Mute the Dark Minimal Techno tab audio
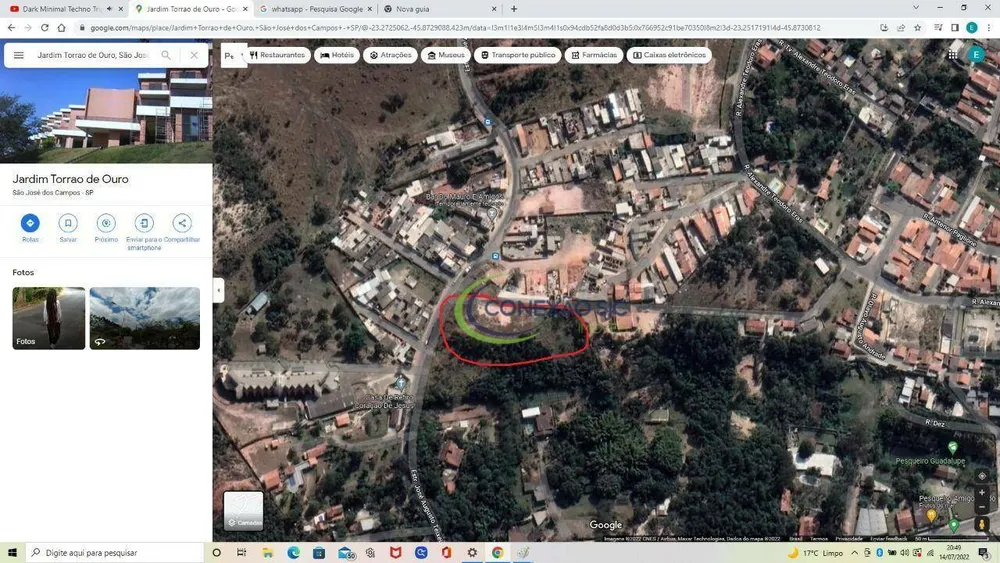The width and height of the screenshot is (1000, 563). pos(109,9)
